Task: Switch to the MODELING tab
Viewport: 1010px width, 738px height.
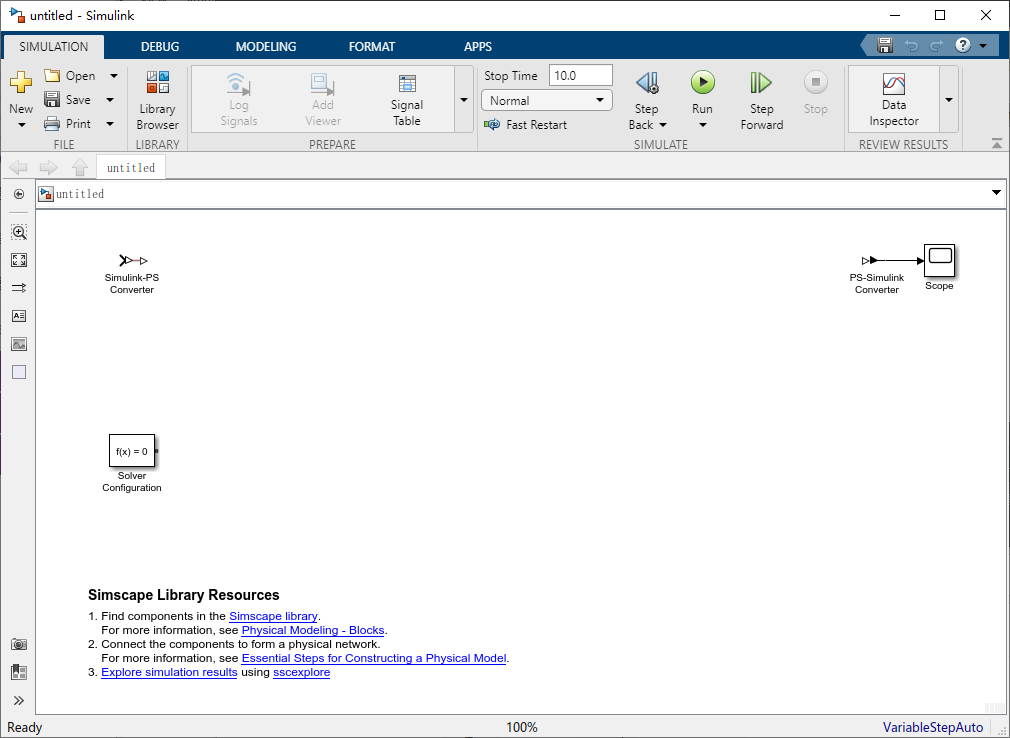Action: (x=266, y=46)
